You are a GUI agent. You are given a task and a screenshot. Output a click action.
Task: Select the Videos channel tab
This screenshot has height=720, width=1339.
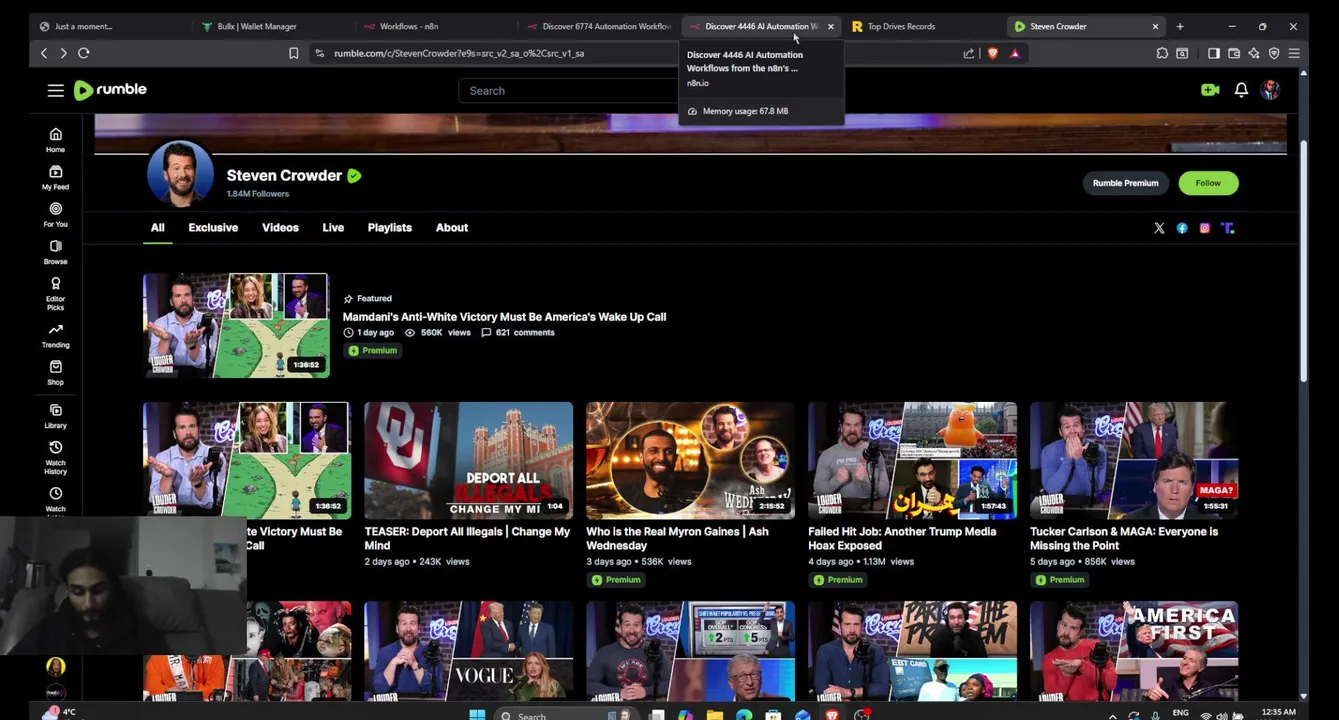click(x=280, y=228)
